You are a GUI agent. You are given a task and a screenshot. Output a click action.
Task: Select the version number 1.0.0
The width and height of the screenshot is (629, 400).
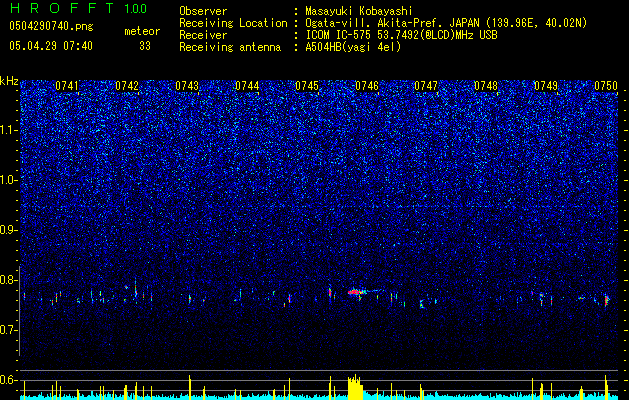(135, 8)
